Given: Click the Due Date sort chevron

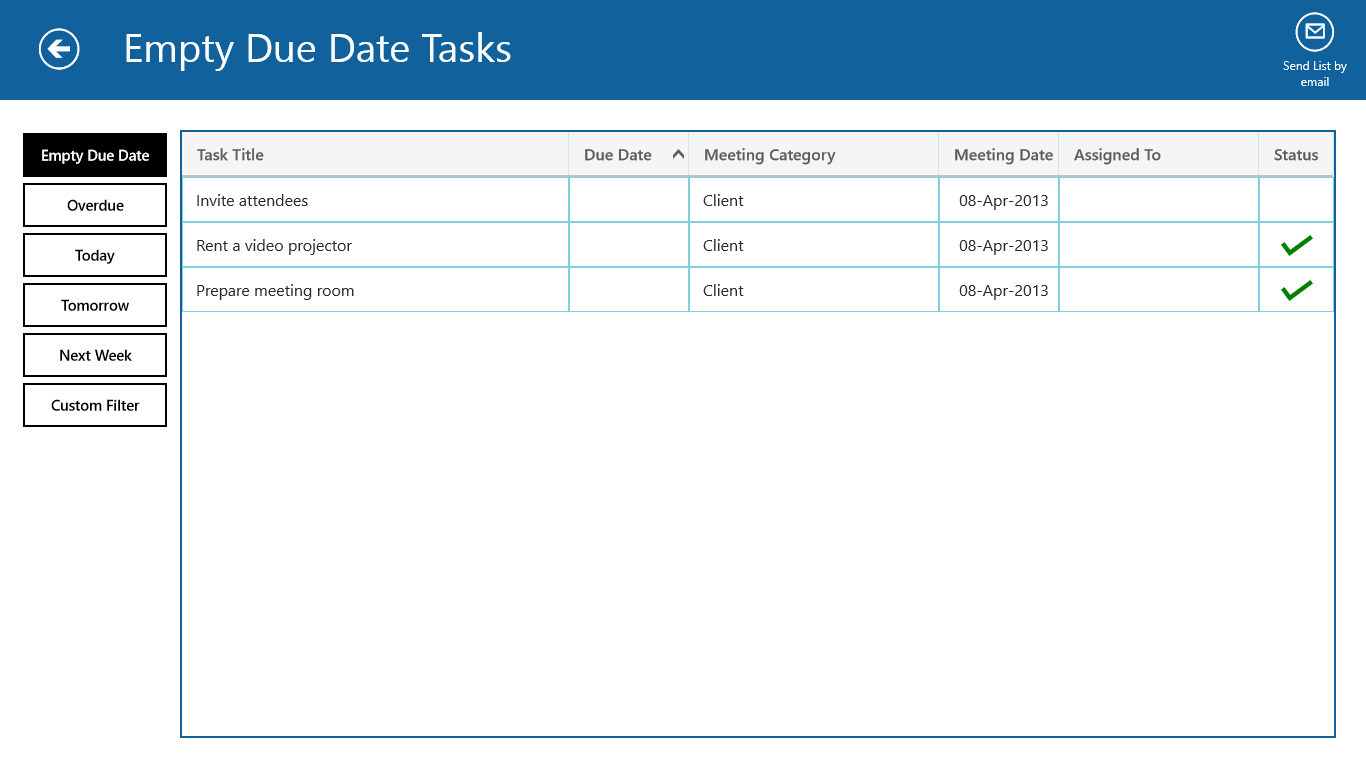Looking at the screenshot, I should click(678, 154).
